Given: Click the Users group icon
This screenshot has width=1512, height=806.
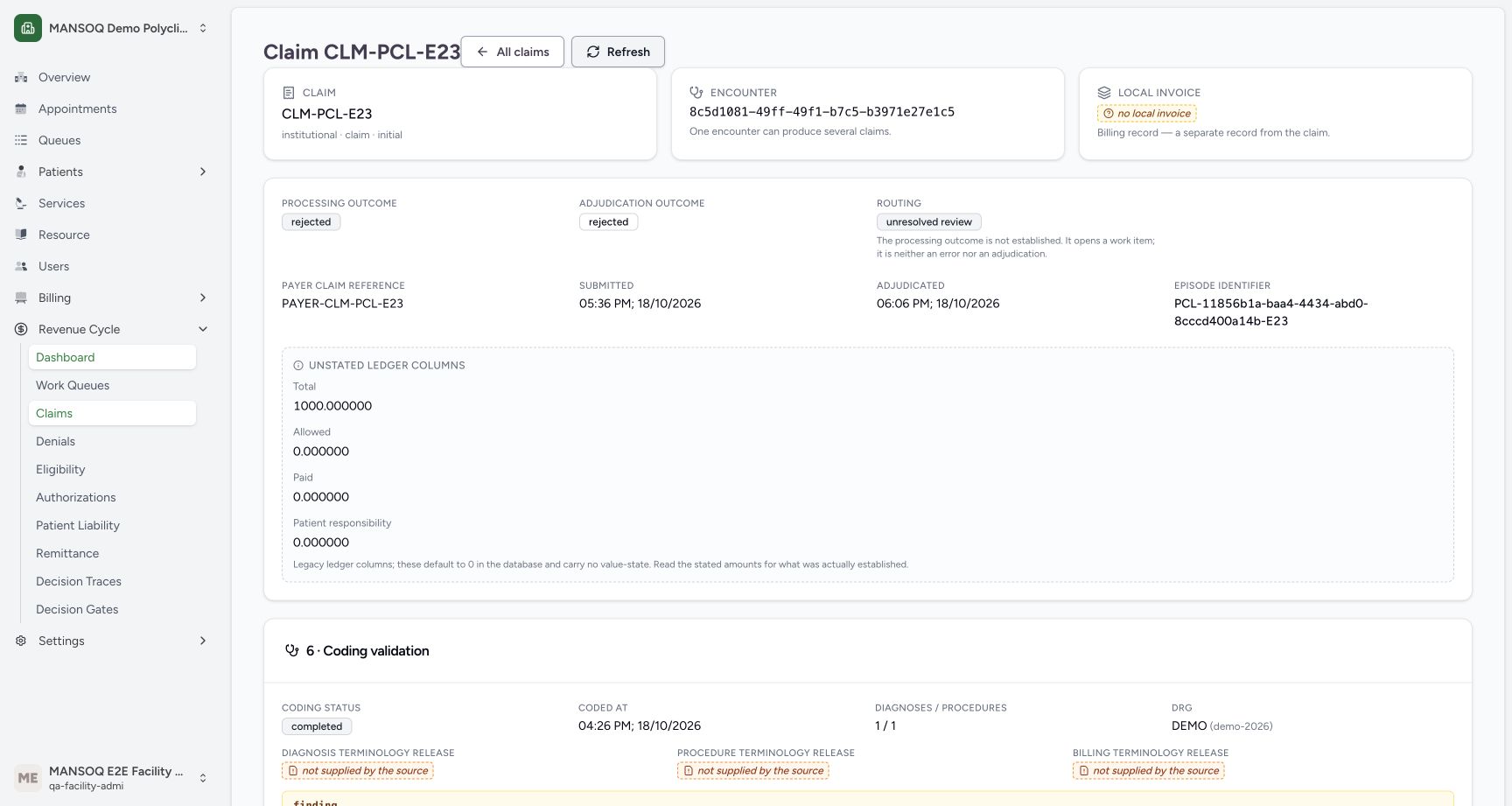Looking at the screenshot, I should tap(21, 266).
